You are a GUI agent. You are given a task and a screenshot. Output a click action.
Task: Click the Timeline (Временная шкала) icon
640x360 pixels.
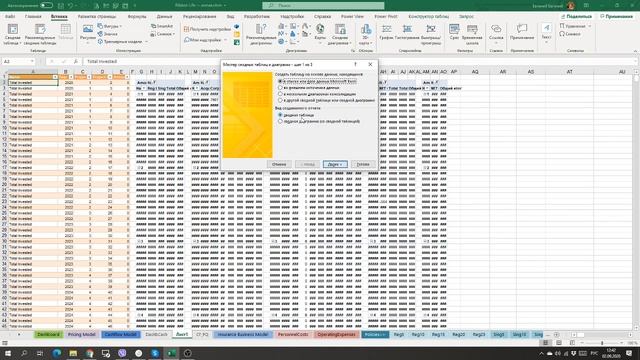(472, 34)
